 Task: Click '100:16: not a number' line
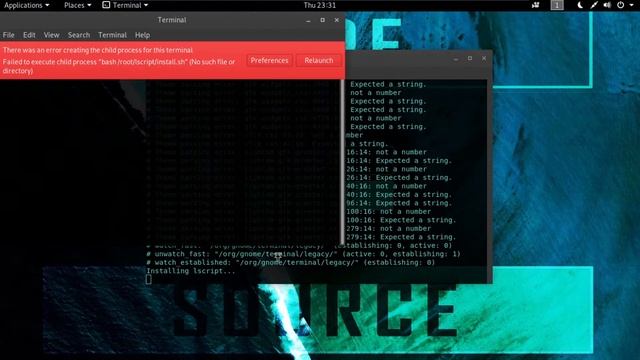point(388,211)
